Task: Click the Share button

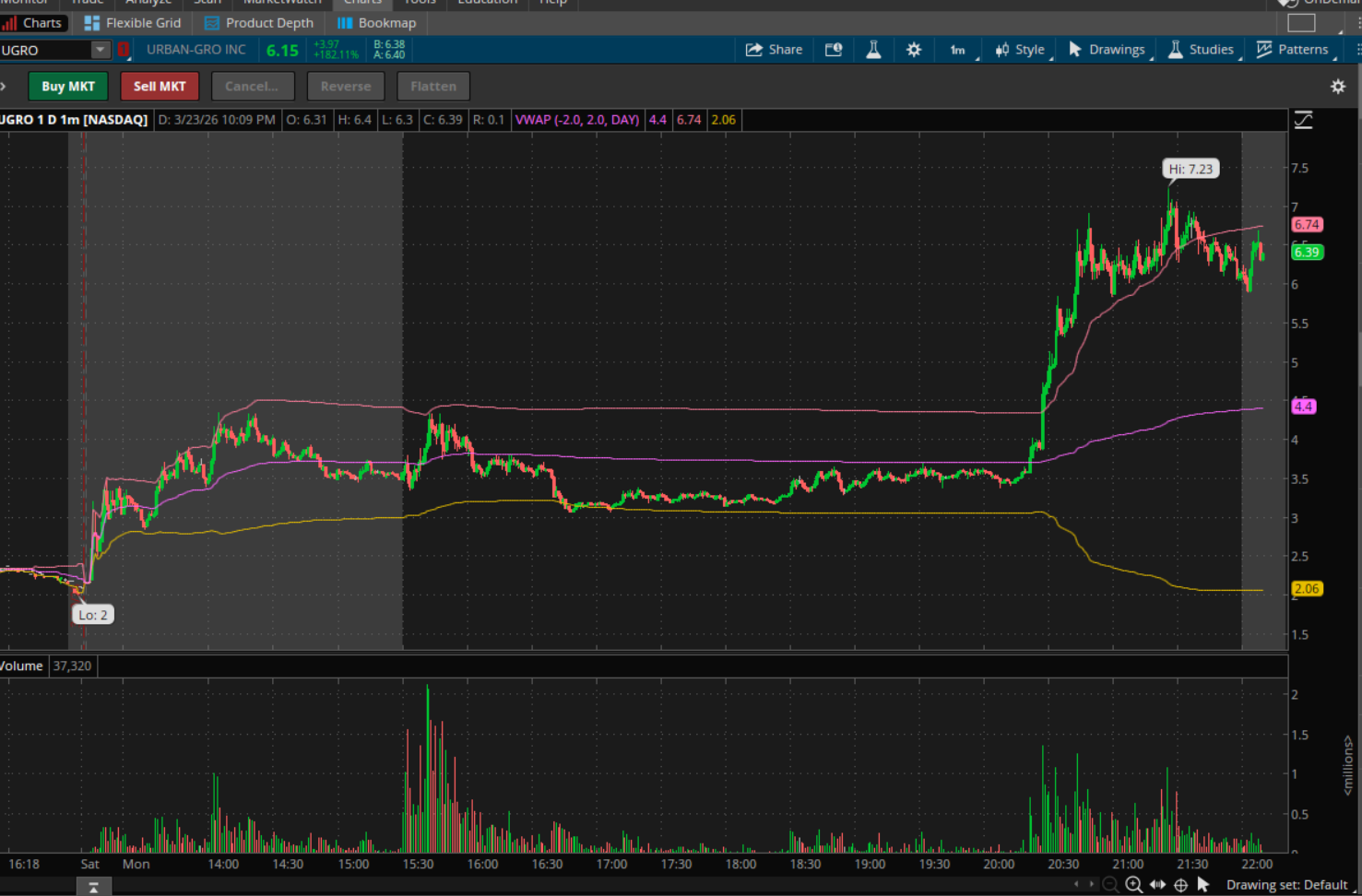Action: coord(774,50)
